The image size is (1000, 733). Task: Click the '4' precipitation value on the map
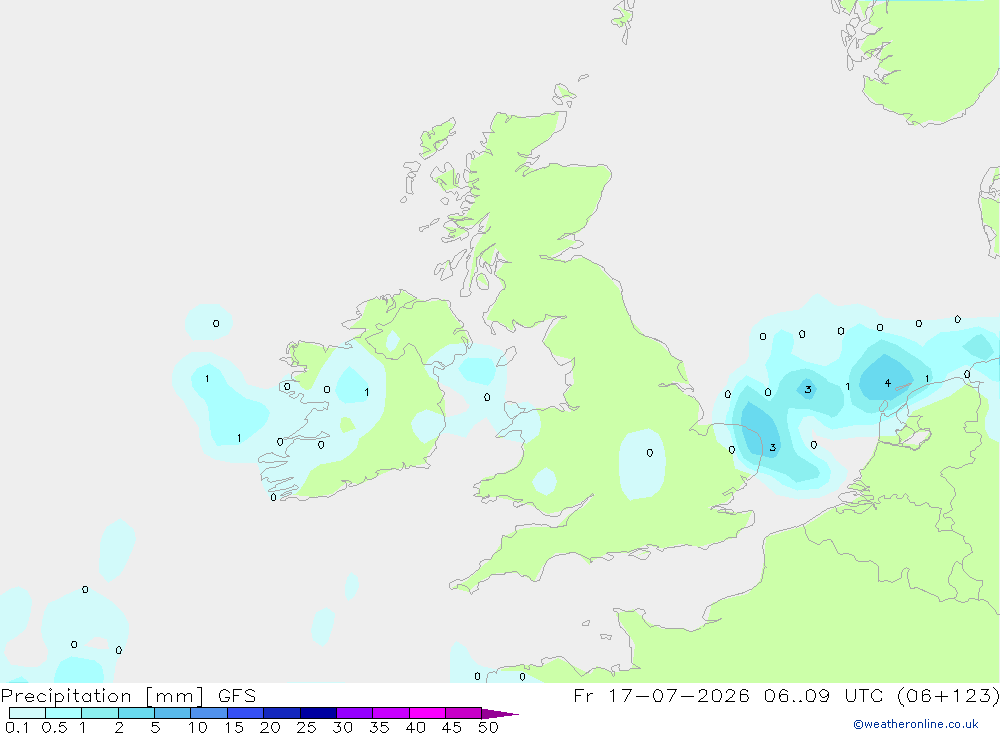pyautogui.click(x=887, y=383)
